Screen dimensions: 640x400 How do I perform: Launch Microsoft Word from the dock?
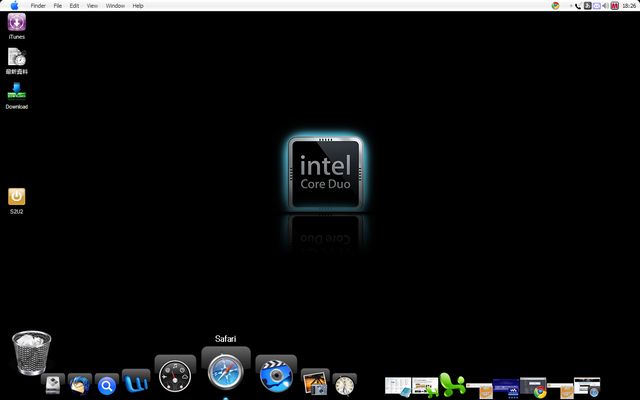point(136,382)
